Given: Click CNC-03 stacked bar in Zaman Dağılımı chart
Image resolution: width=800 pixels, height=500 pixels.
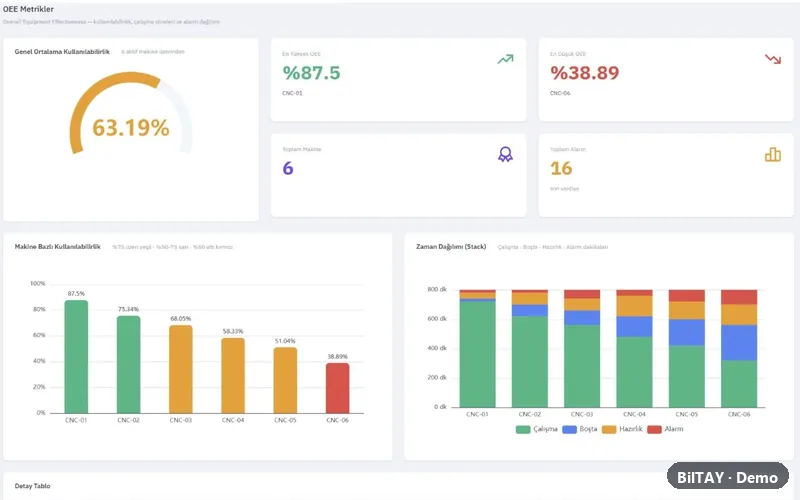Looking at the screenshot, I should coord(582,348).
